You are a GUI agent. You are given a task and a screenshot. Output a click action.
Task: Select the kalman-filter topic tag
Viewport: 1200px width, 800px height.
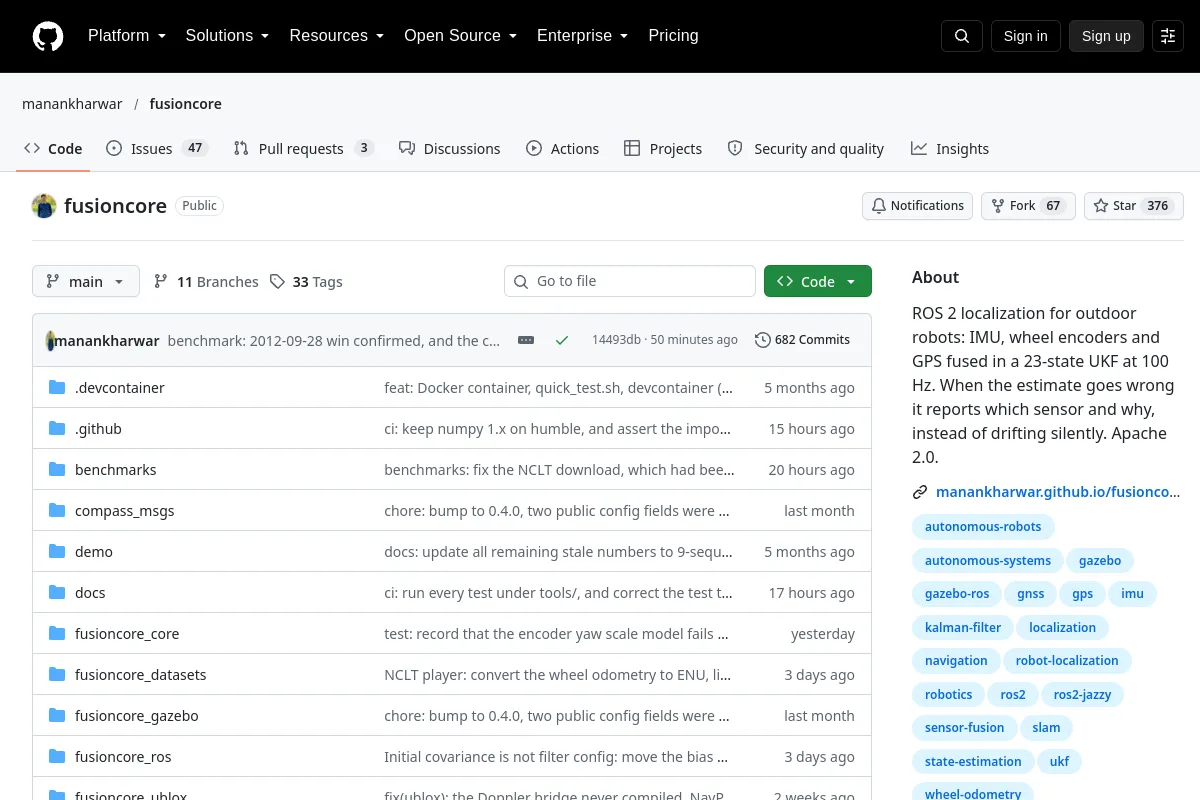[x=963, y=628]
